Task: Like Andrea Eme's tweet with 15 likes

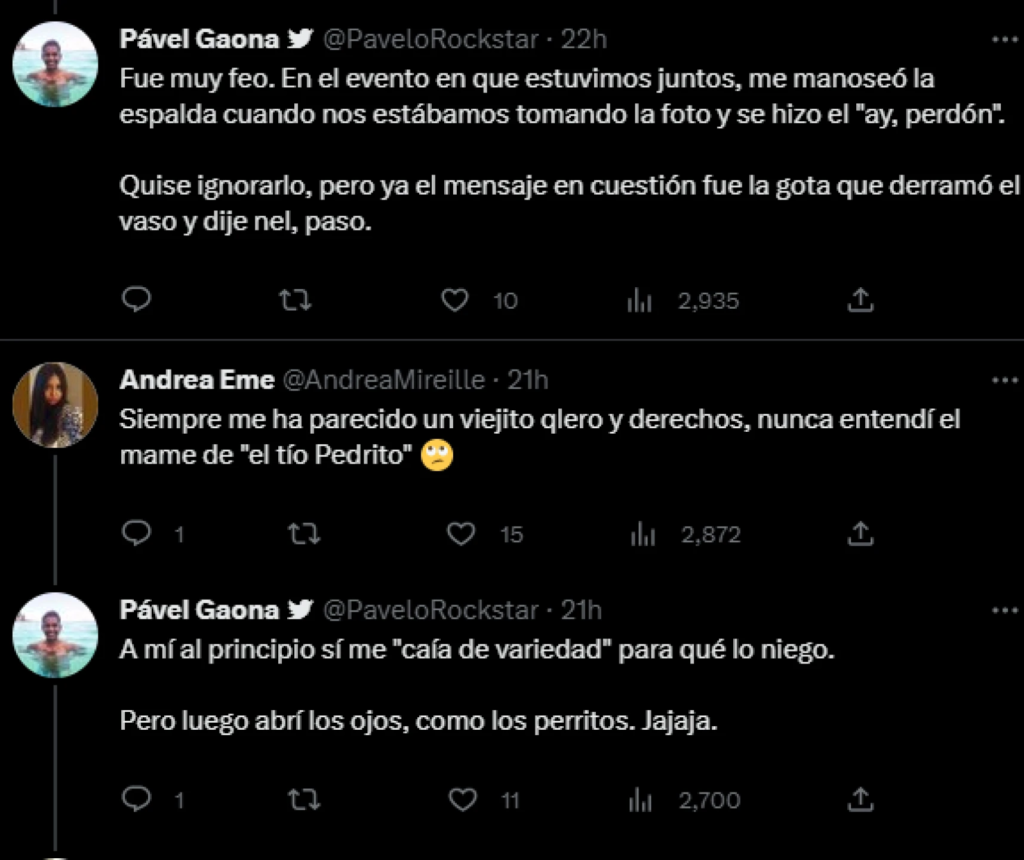Action: [461, 535]
